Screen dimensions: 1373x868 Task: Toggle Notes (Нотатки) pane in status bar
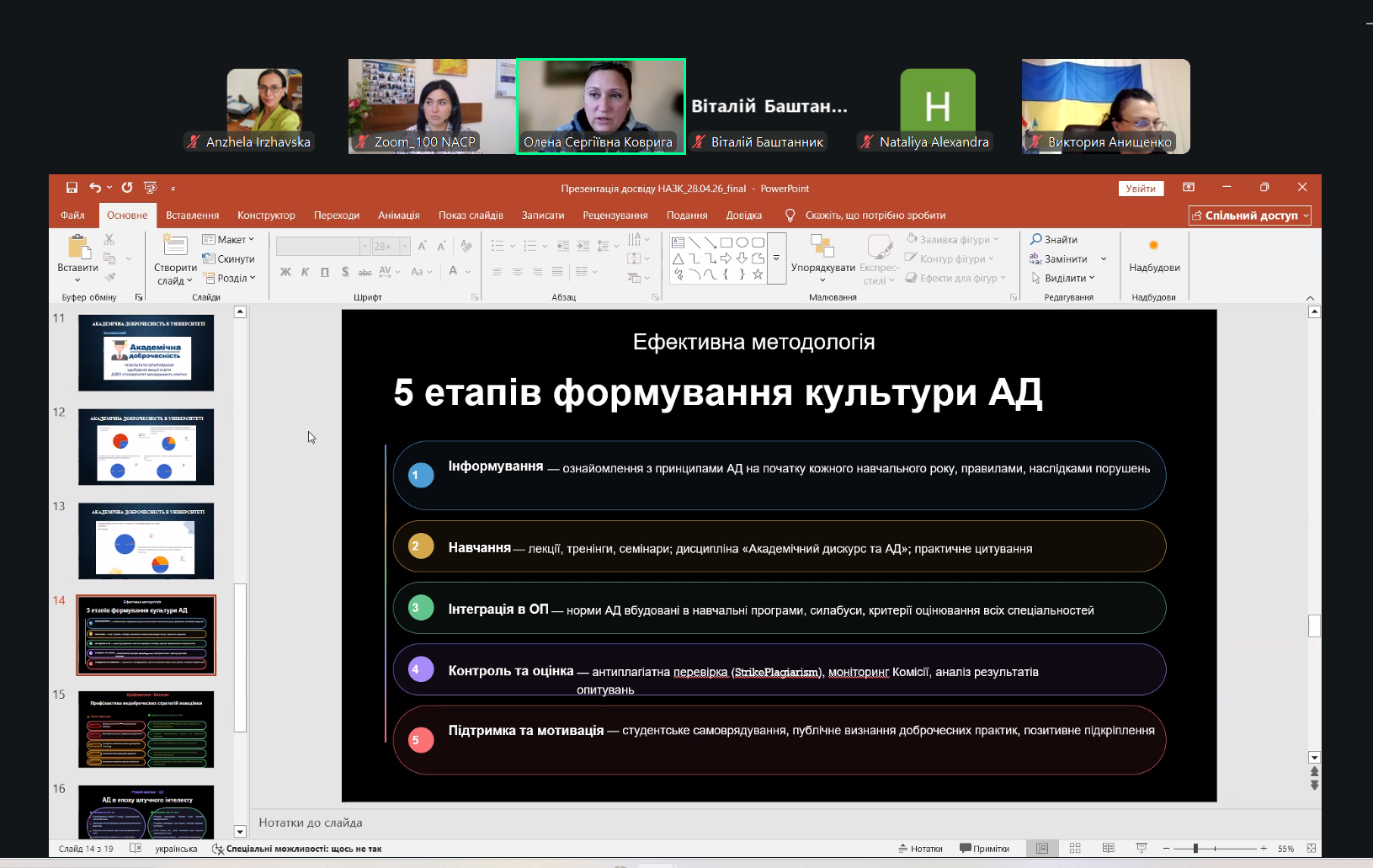920,849
